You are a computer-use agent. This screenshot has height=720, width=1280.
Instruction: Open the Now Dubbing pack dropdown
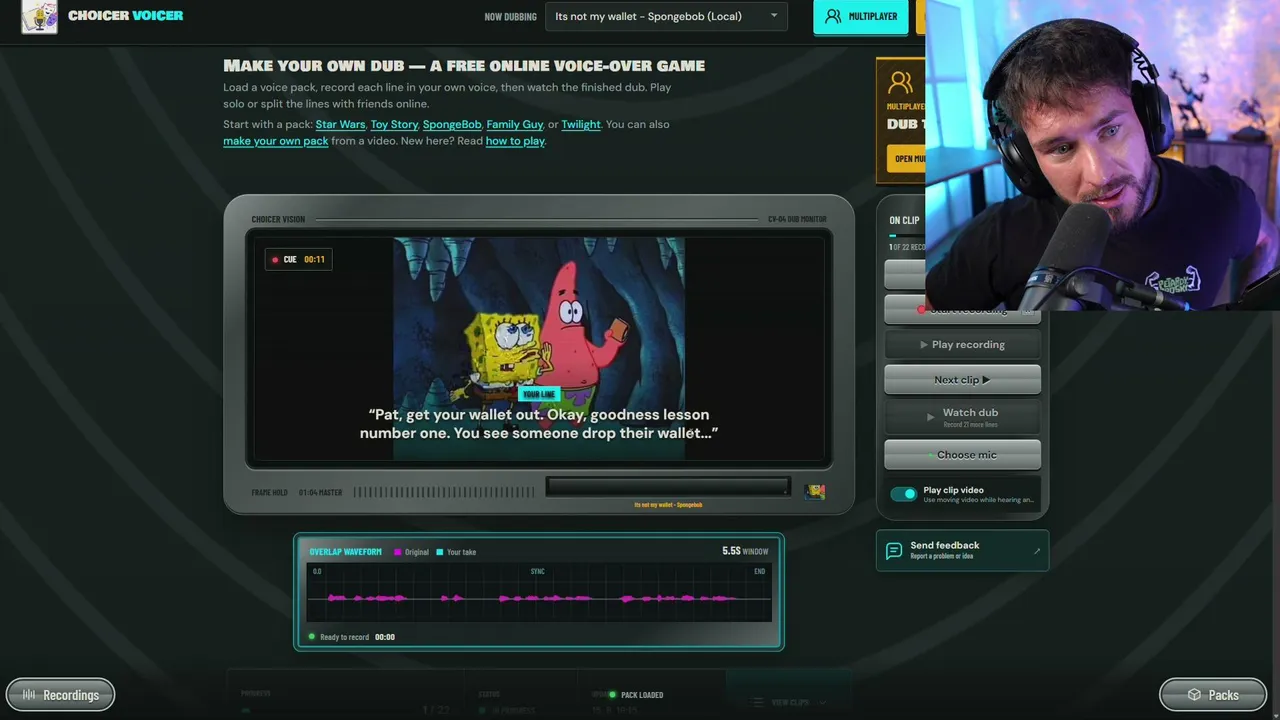click(666, 16)
